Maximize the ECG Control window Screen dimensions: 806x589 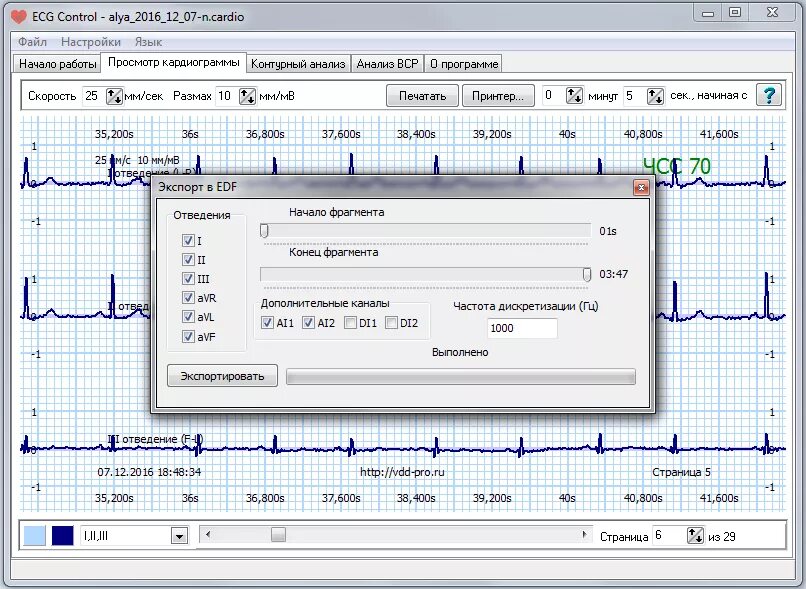click(x=735, y=12)
